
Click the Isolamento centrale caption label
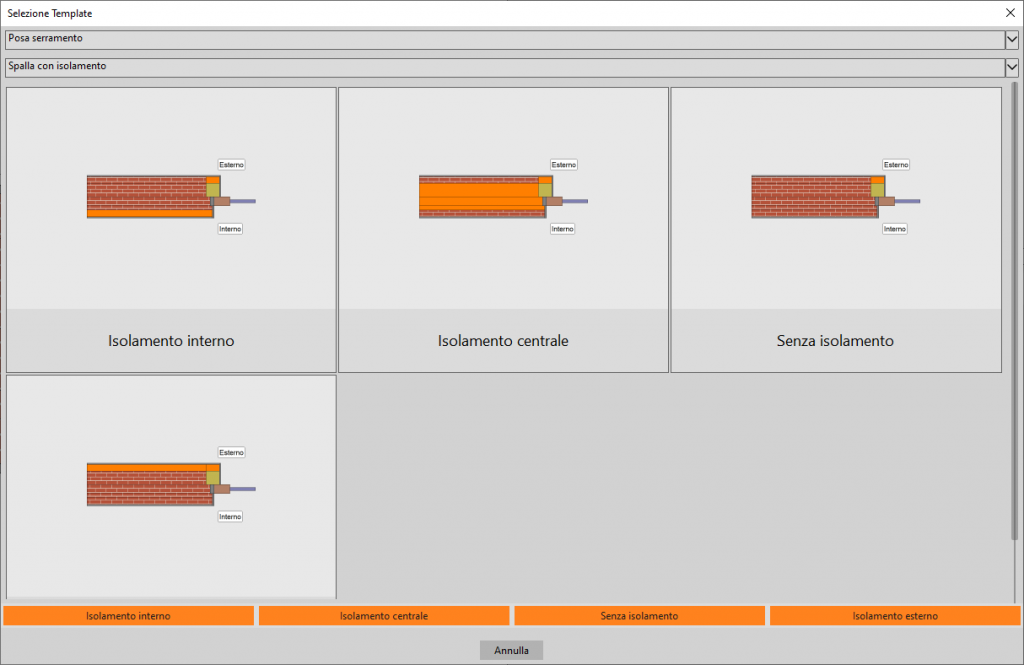503,341
